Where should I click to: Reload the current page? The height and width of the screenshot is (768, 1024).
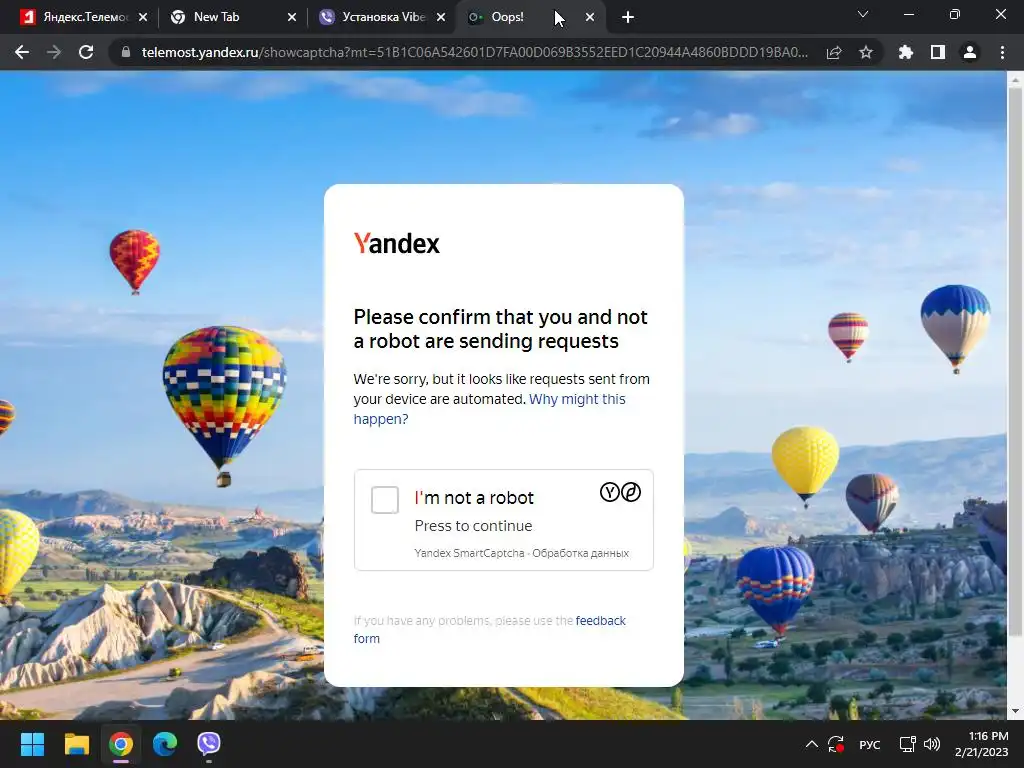(86, 52)
